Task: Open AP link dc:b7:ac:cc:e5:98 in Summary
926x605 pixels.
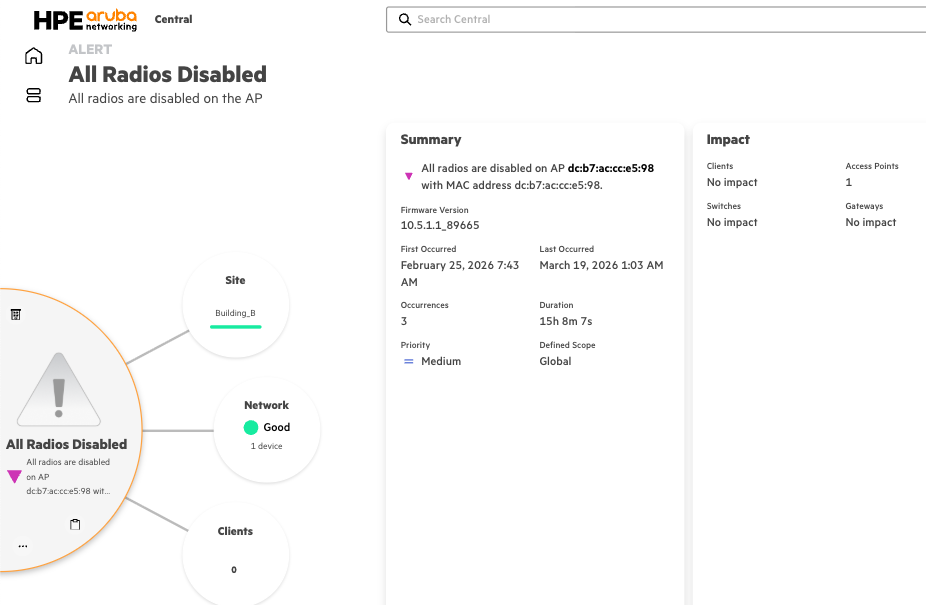Action: [x=611, y=168]
